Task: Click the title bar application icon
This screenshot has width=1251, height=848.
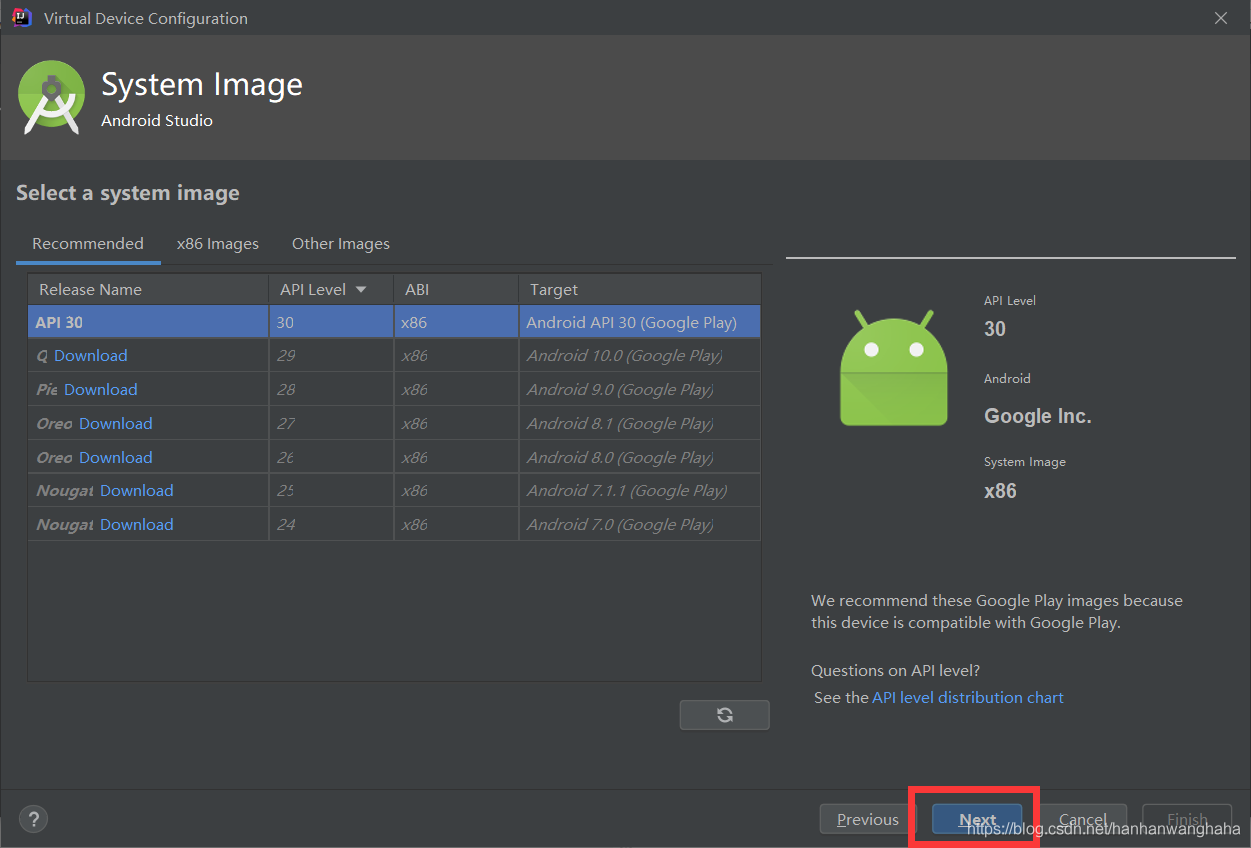Action: [x=20, y=17]
